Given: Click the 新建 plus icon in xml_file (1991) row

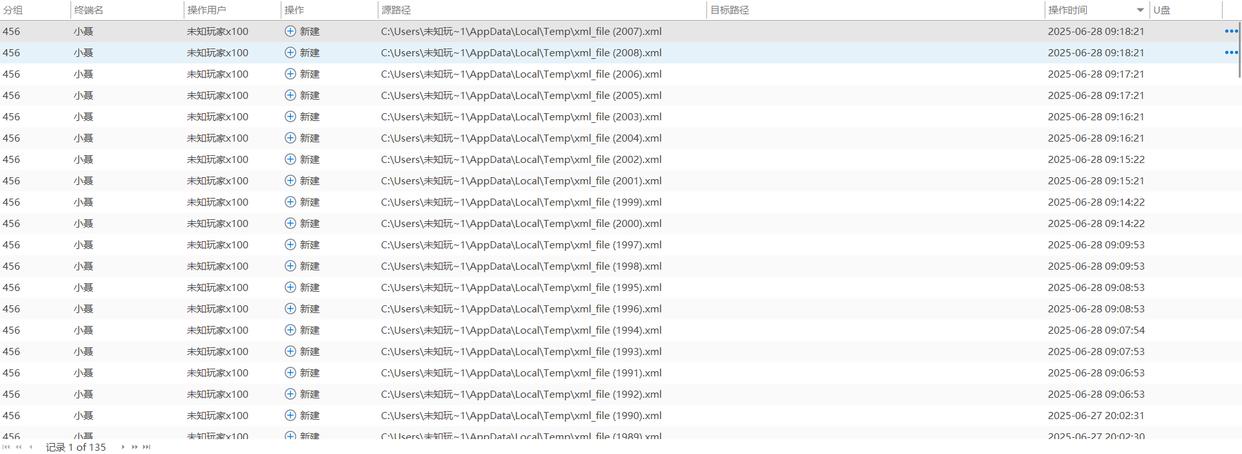Looking at the screenshot, I should point(290,372).
